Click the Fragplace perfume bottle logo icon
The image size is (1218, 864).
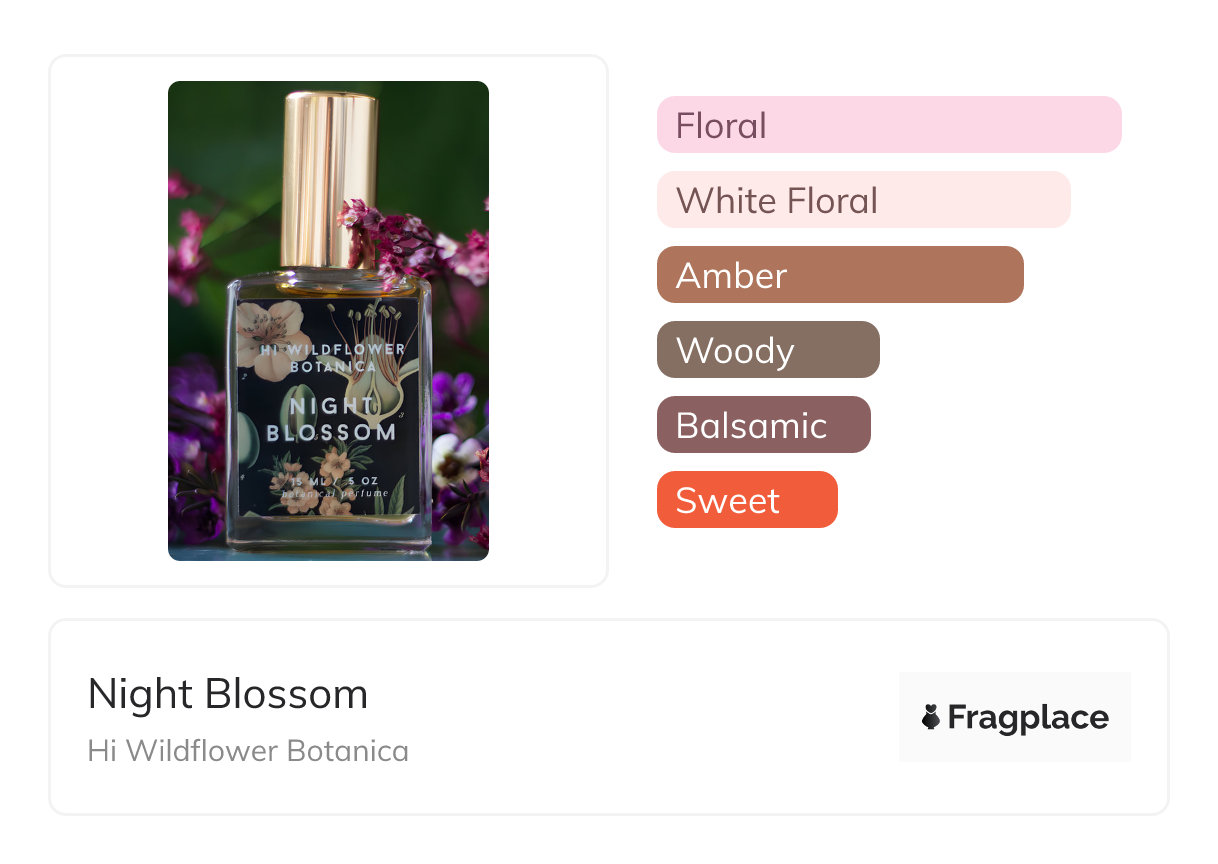pos(931,717)
